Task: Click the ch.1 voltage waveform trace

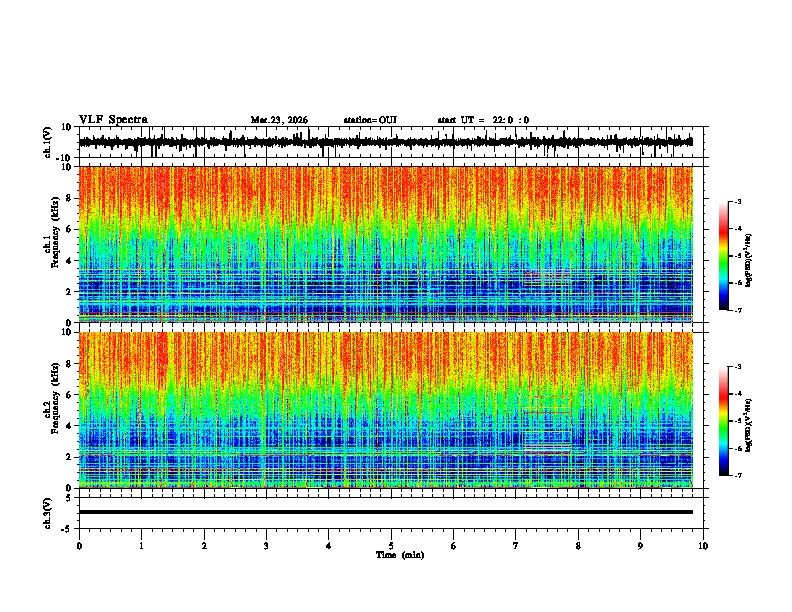Action: click(385, 142)
